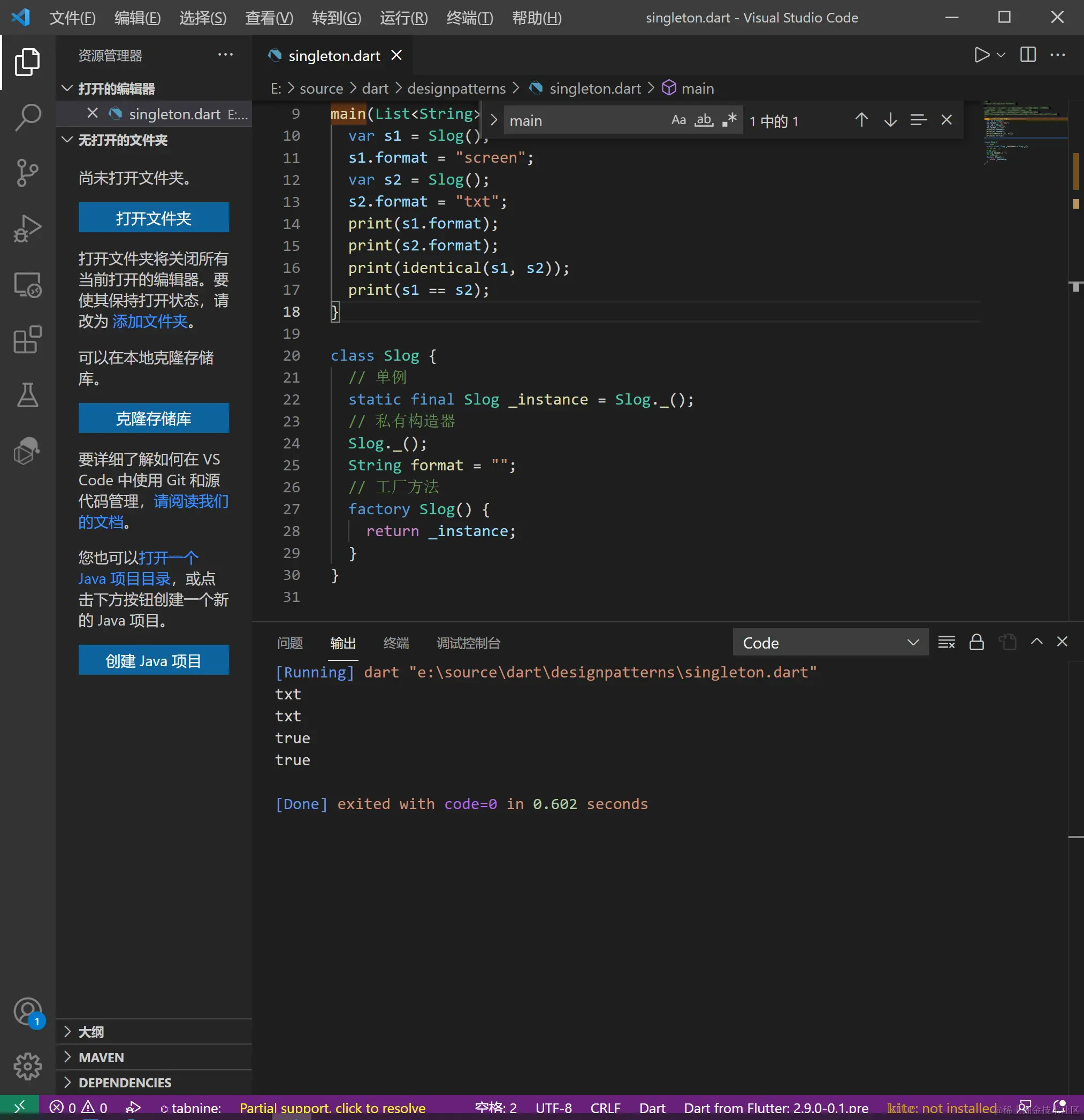This screenshot has width=1084, height=1120.
Task: Expand the MAVEN section
Action: point(101,1057)
